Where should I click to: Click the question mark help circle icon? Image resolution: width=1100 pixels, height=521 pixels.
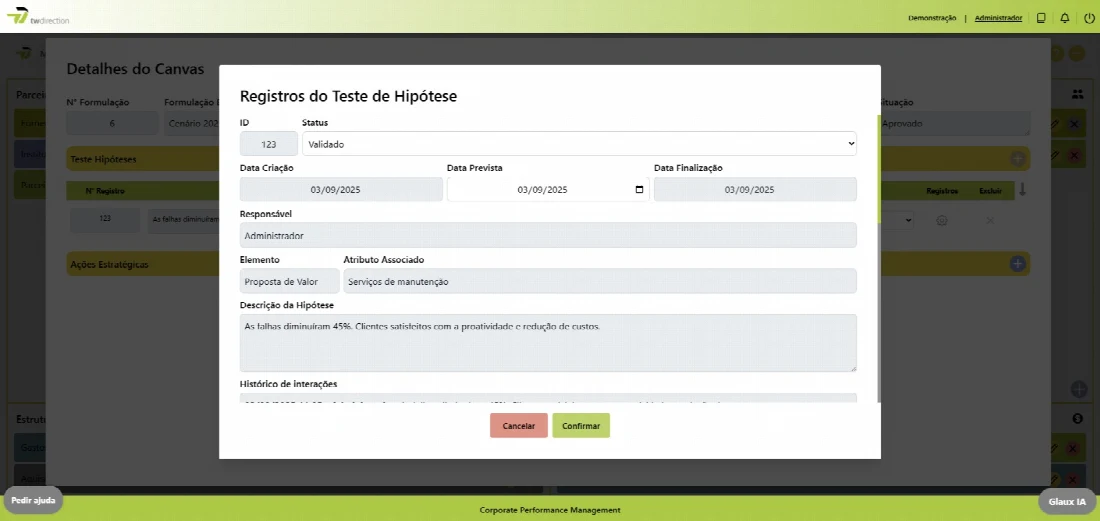(1057, 53)
